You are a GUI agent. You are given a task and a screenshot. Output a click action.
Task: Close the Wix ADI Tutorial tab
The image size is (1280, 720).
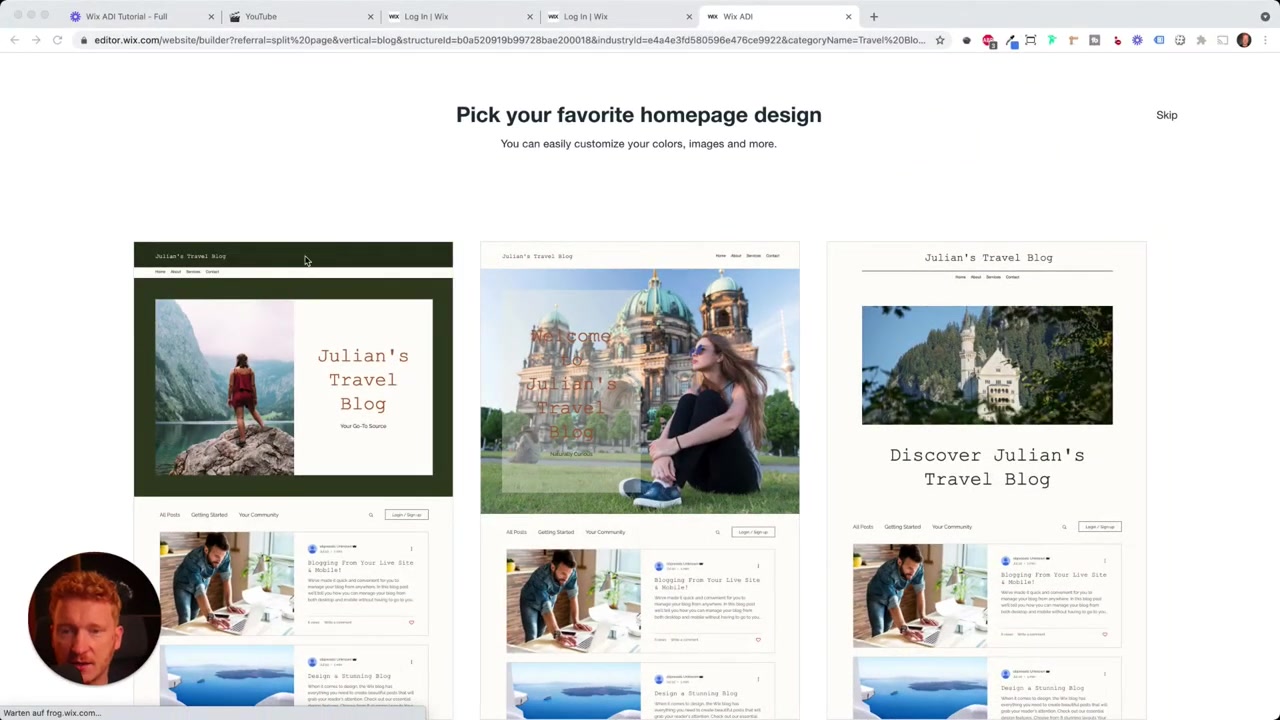[211, 17]
